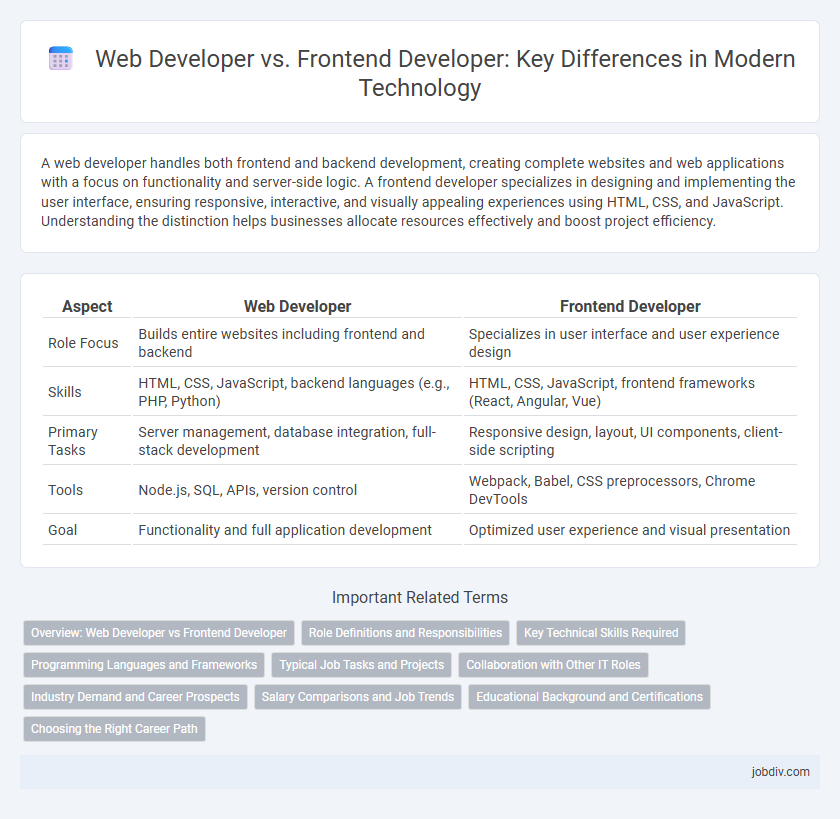The image size is (840, 819).
Task: Click the 'Important Related Terms' heading
Action: pyautogui.click(x=419, y=597)
